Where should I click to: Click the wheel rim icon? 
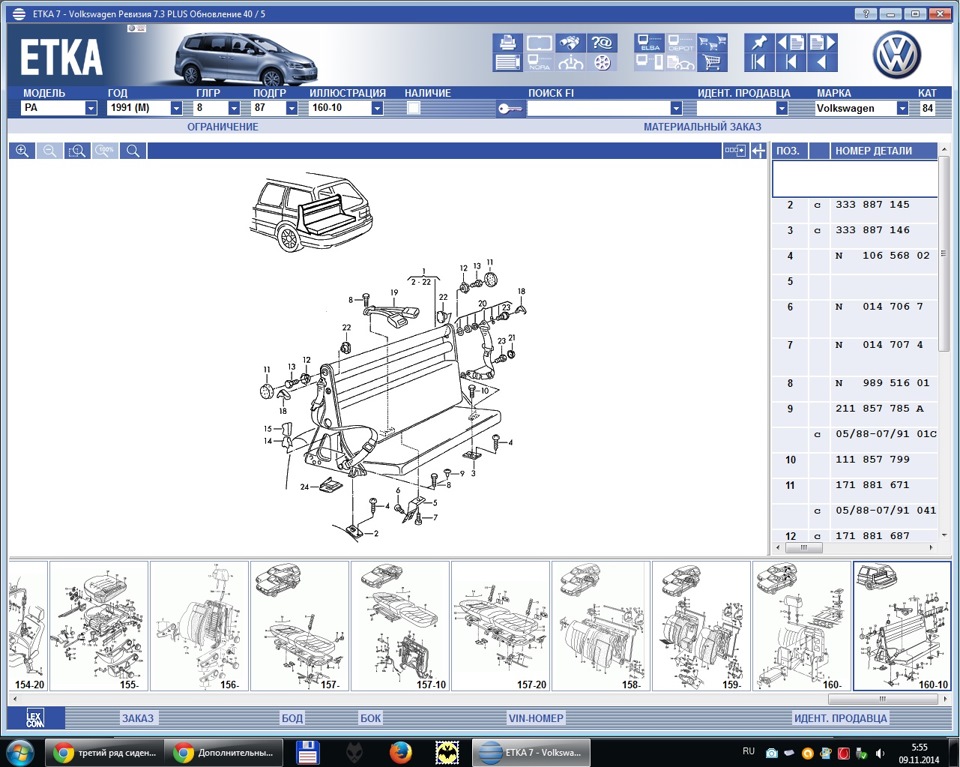602,62
